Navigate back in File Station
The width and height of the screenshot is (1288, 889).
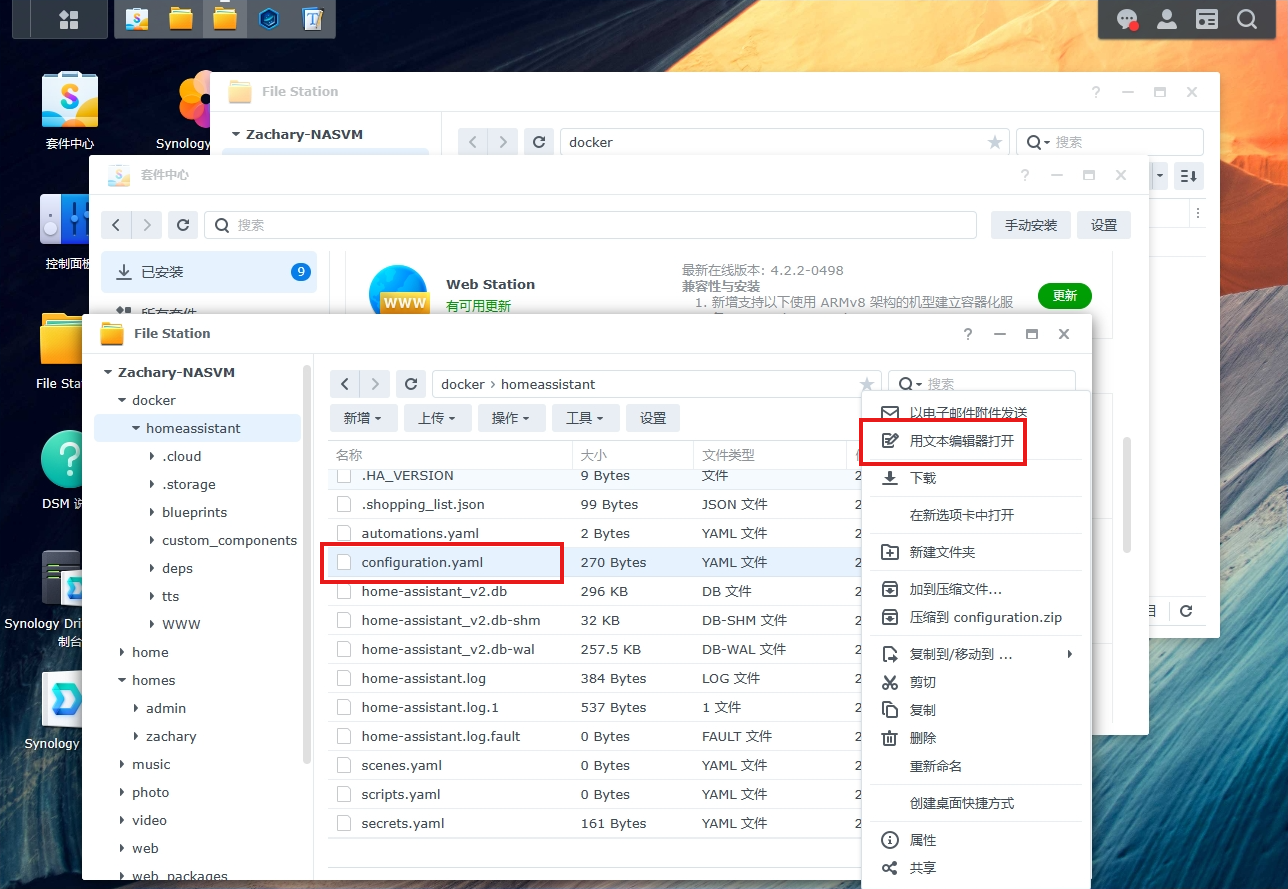tap(344, 383)
